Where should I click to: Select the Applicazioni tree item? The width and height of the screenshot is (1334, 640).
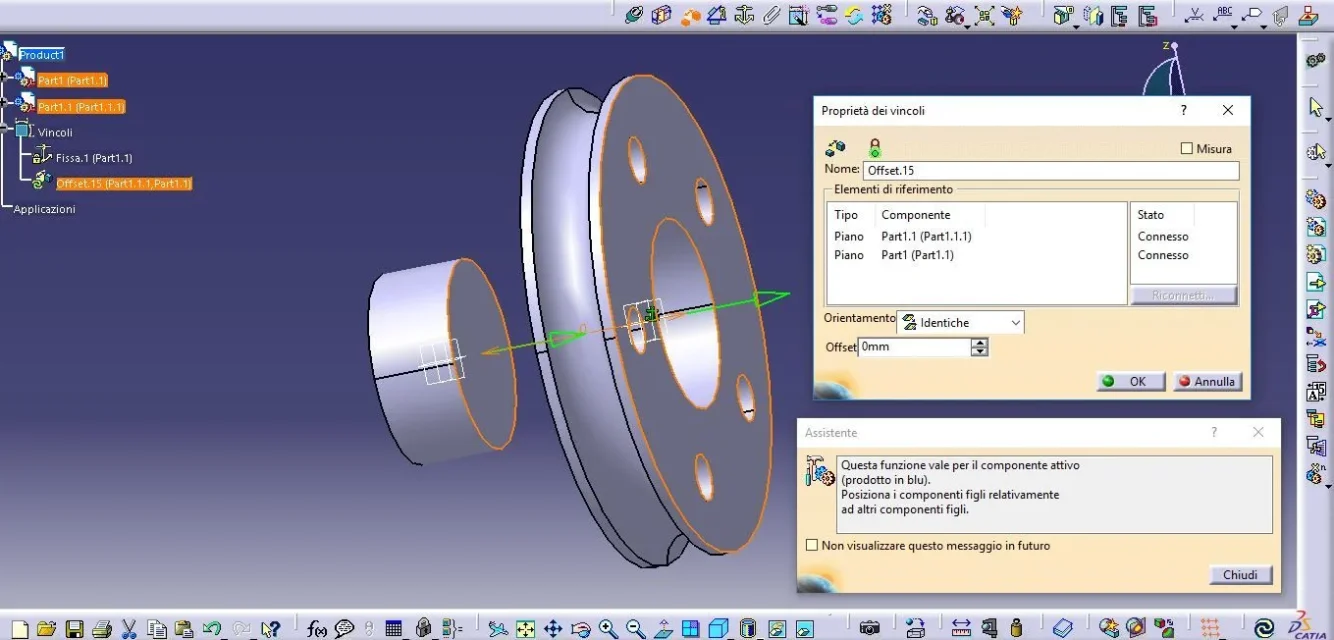point(44,209)
